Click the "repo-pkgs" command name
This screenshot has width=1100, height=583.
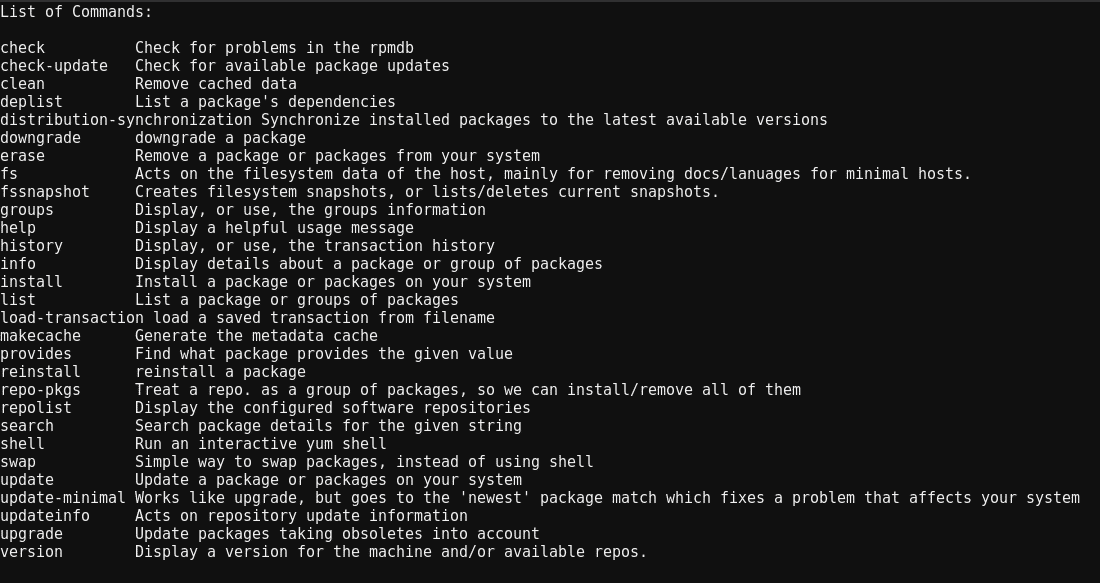[40, 390]
